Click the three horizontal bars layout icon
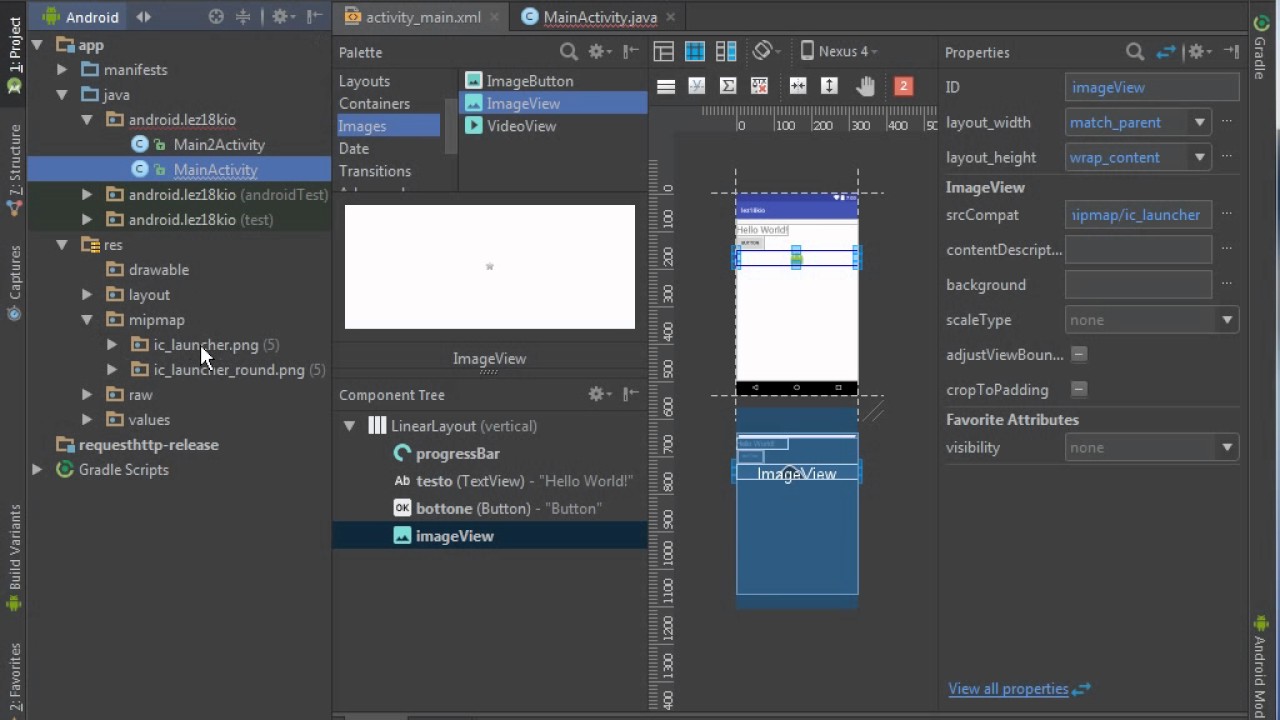 [666, 87]
